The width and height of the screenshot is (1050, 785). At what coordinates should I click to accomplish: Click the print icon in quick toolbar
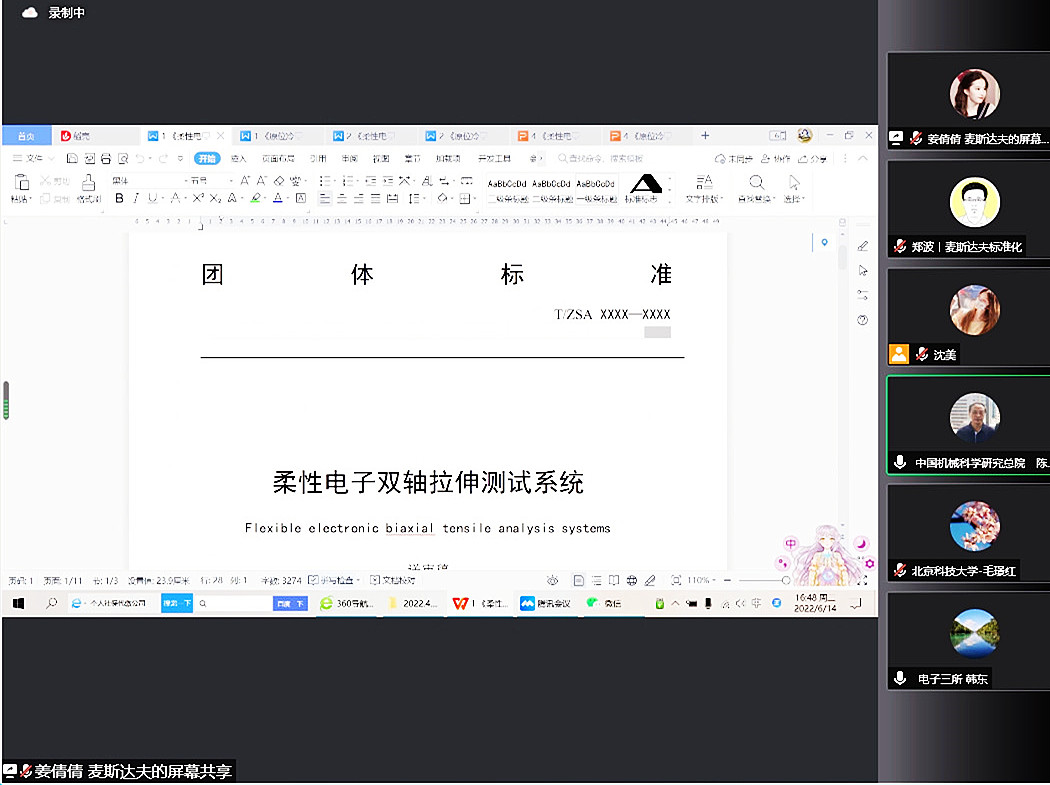click(x=105, y=159)
